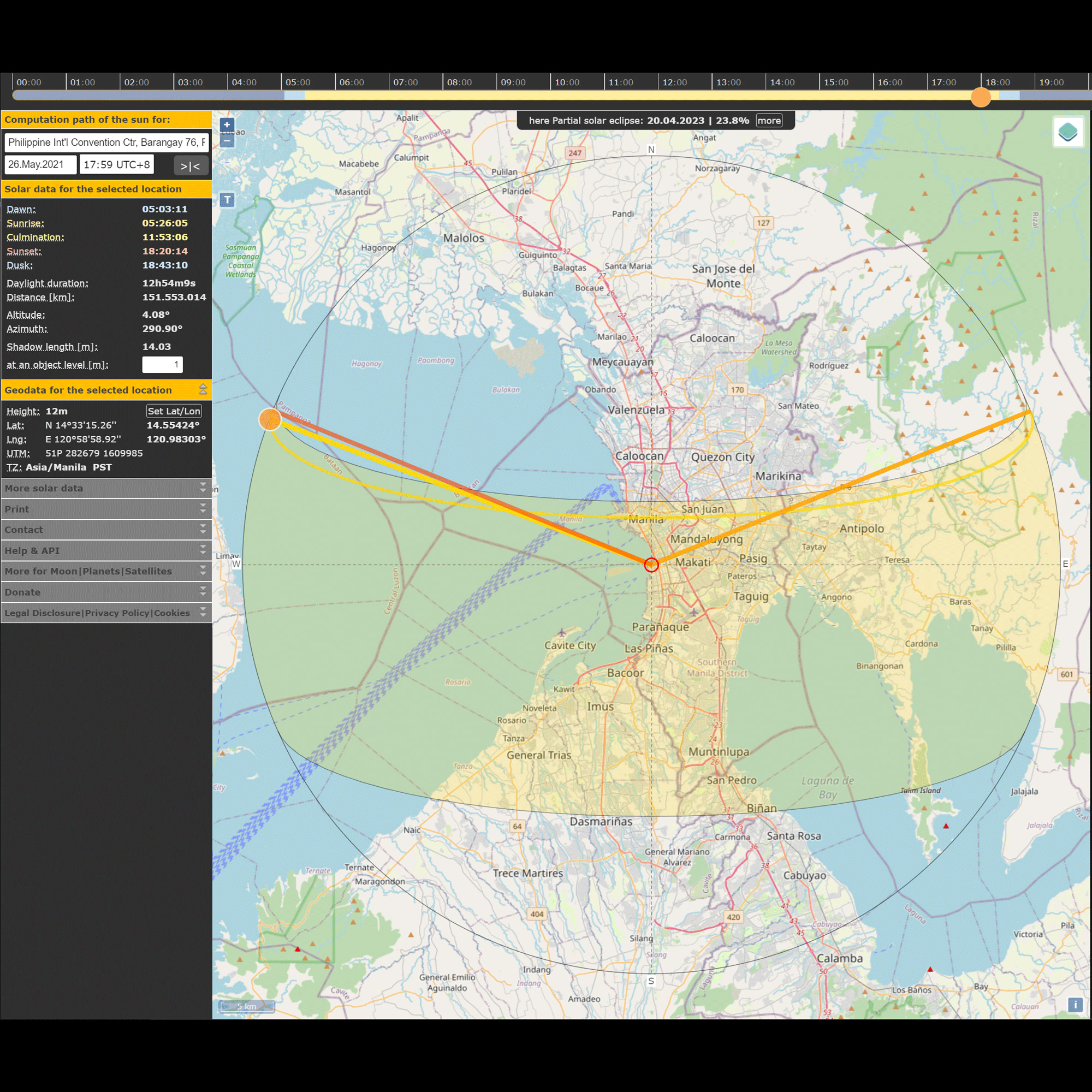
Task: Click the eclipse banner more button
Action: [769, 120]
